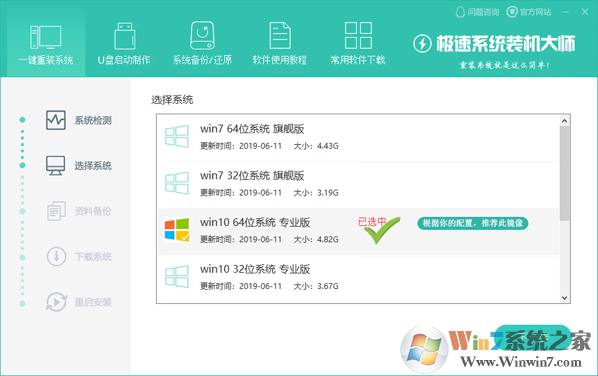598x376 pixels.
Task: Open the 官方网站 link
Action: pos(529,12)
